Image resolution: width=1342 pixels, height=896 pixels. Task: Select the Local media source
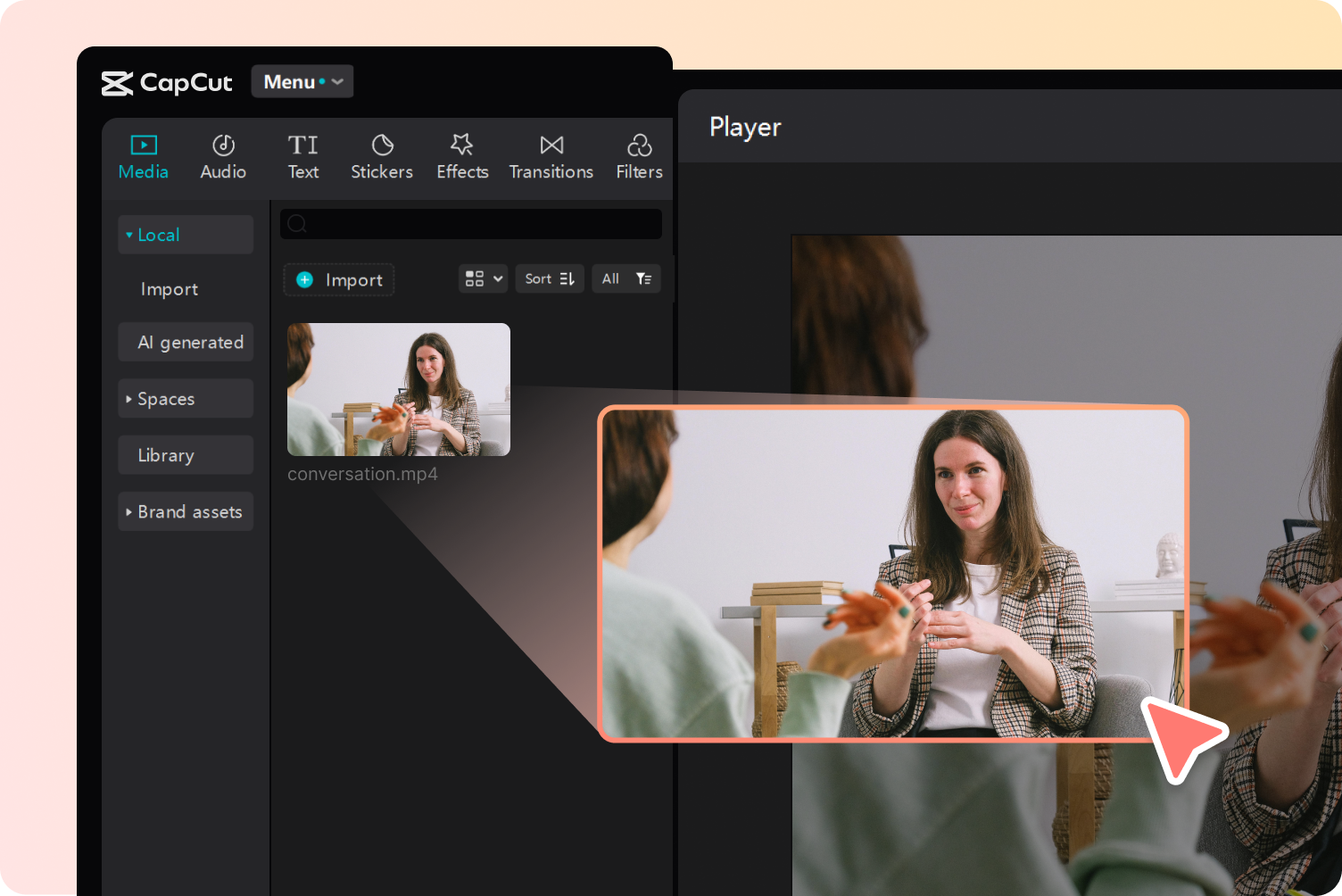(157, 234)
